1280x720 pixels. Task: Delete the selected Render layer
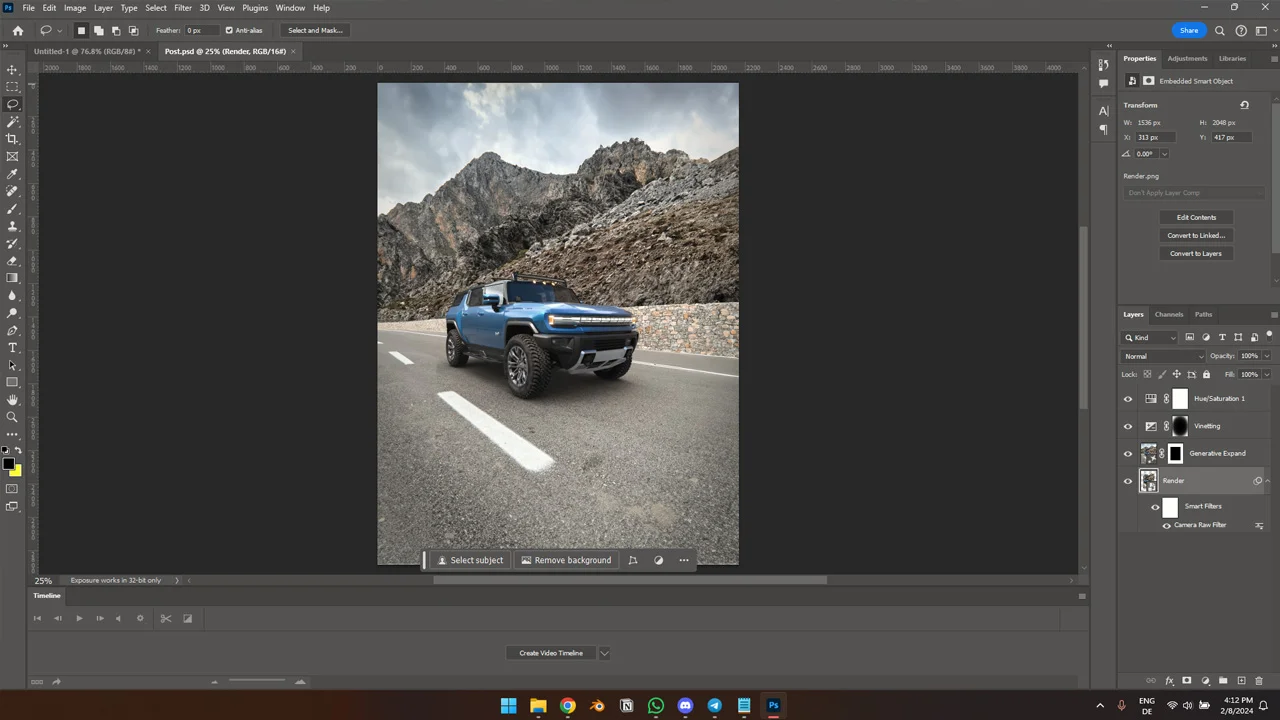tap(1258, 681)
